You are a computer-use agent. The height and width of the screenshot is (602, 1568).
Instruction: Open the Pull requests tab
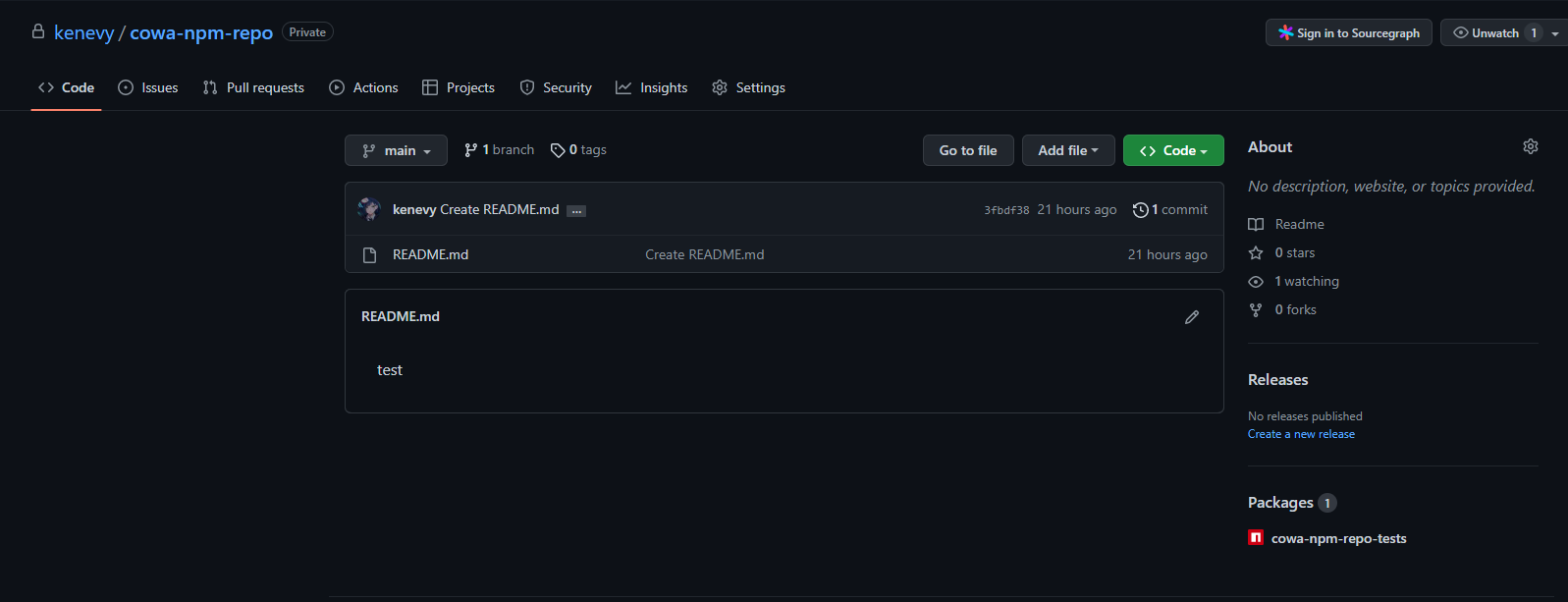tap(253, 87)
